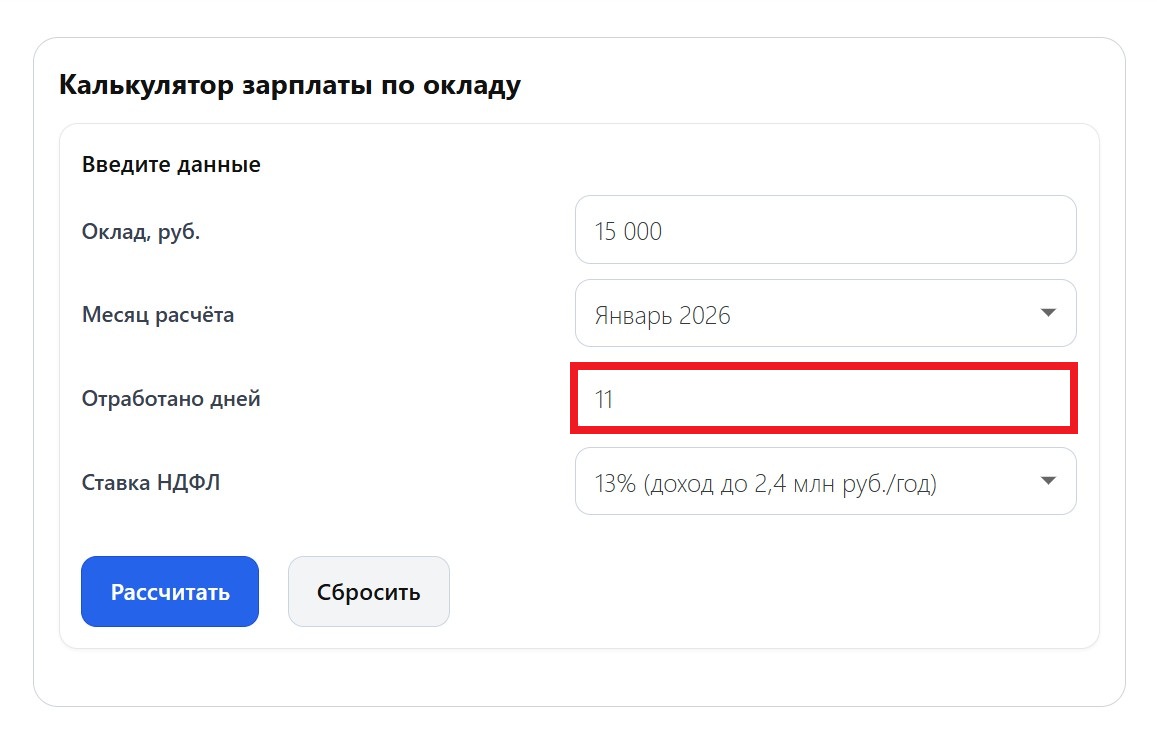Click the Отработано дней label
The image size is (1157, 741).
pyautogui.click(x=171, y=398)
